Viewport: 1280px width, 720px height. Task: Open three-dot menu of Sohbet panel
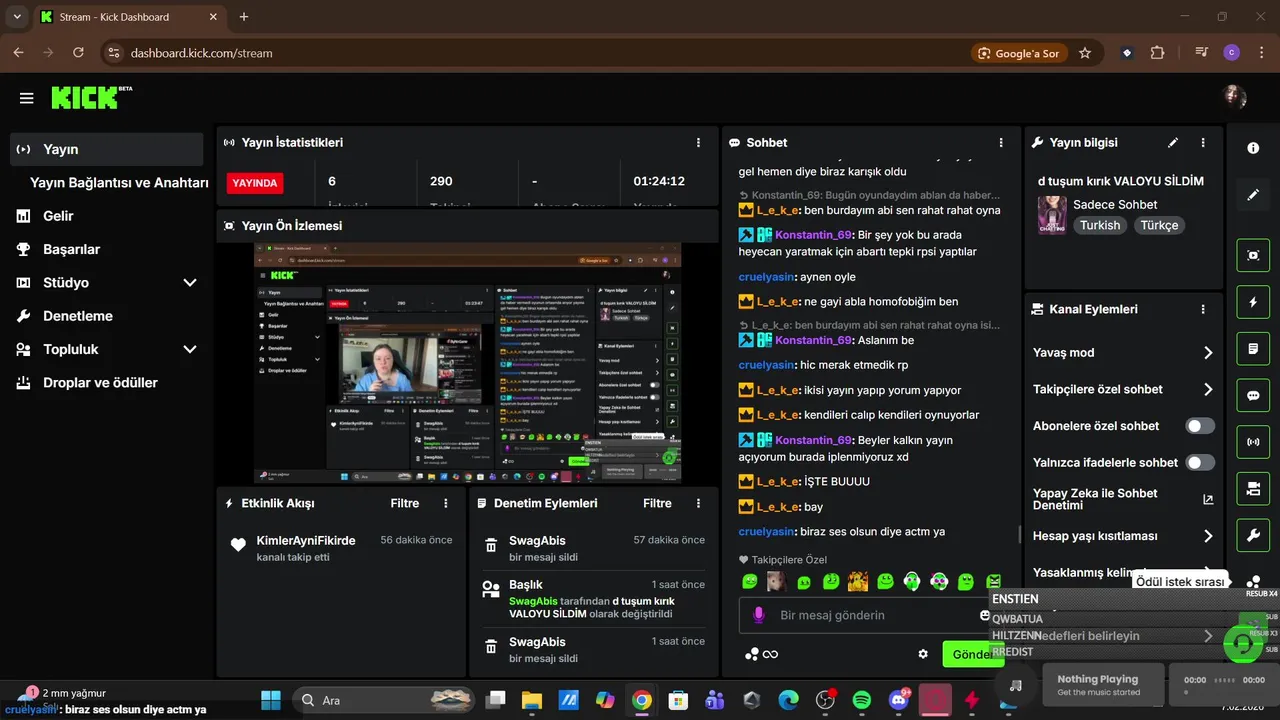click(1001, 143)
